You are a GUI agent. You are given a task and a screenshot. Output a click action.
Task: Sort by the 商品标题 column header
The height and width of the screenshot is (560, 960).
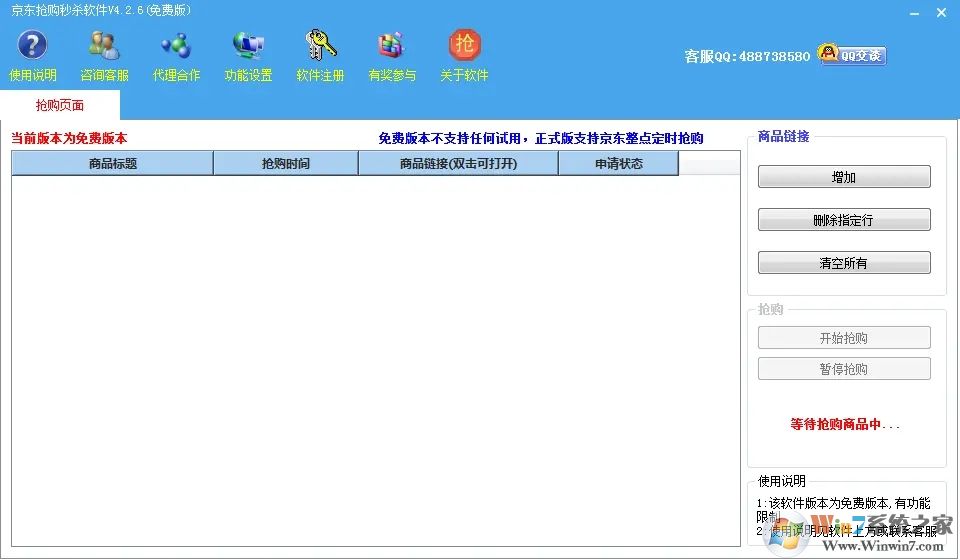tap(112, 164)
